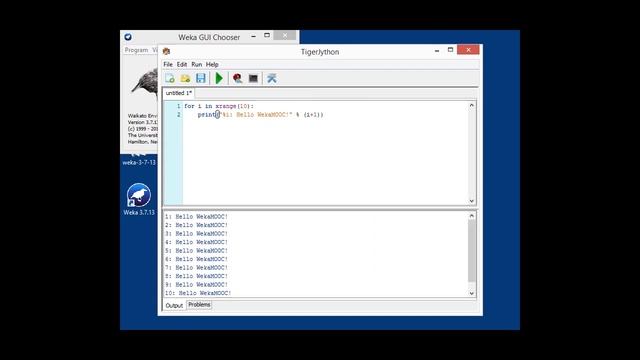Open the console using the black screen icon
640x360 pixels.
(x=253, y=78)
